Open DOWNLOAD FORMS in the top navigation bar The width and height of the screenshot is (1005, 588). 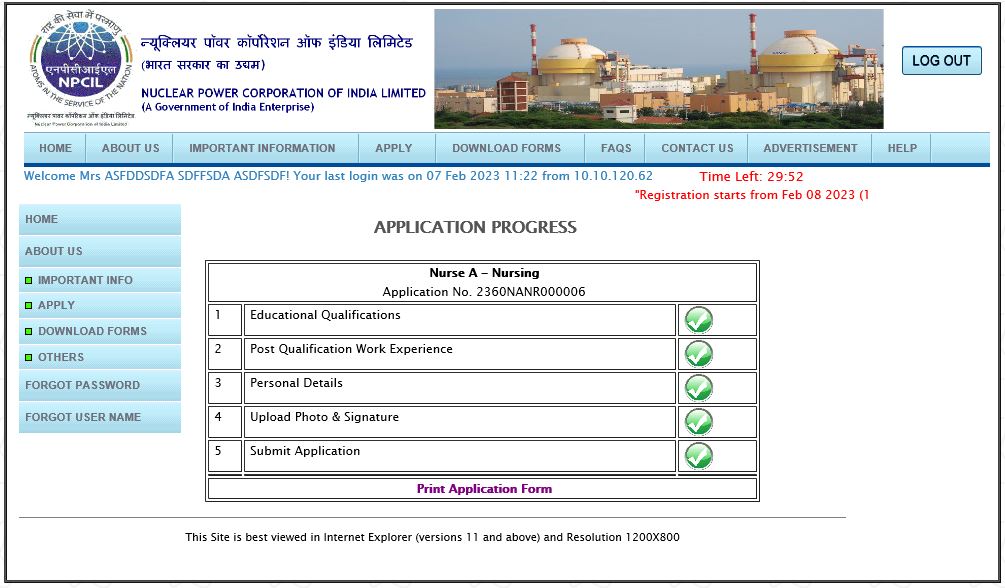coord(506,148)
